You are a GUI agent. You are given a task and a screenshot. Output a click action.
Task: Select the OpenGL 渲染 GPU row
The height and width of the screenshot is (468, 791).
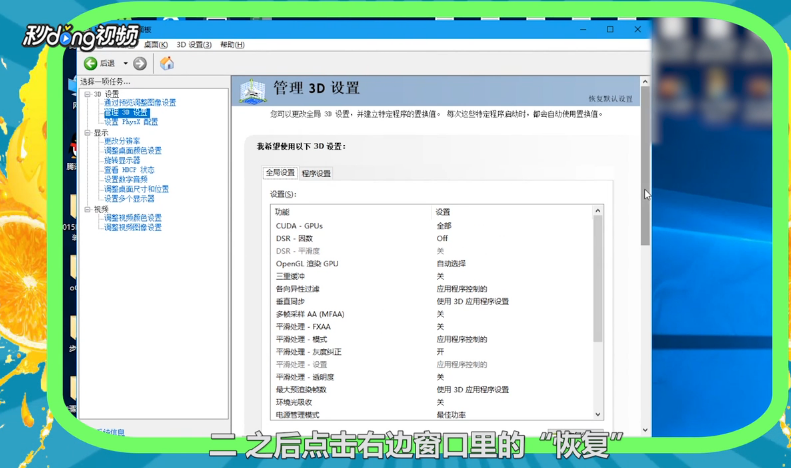(433, 264)
